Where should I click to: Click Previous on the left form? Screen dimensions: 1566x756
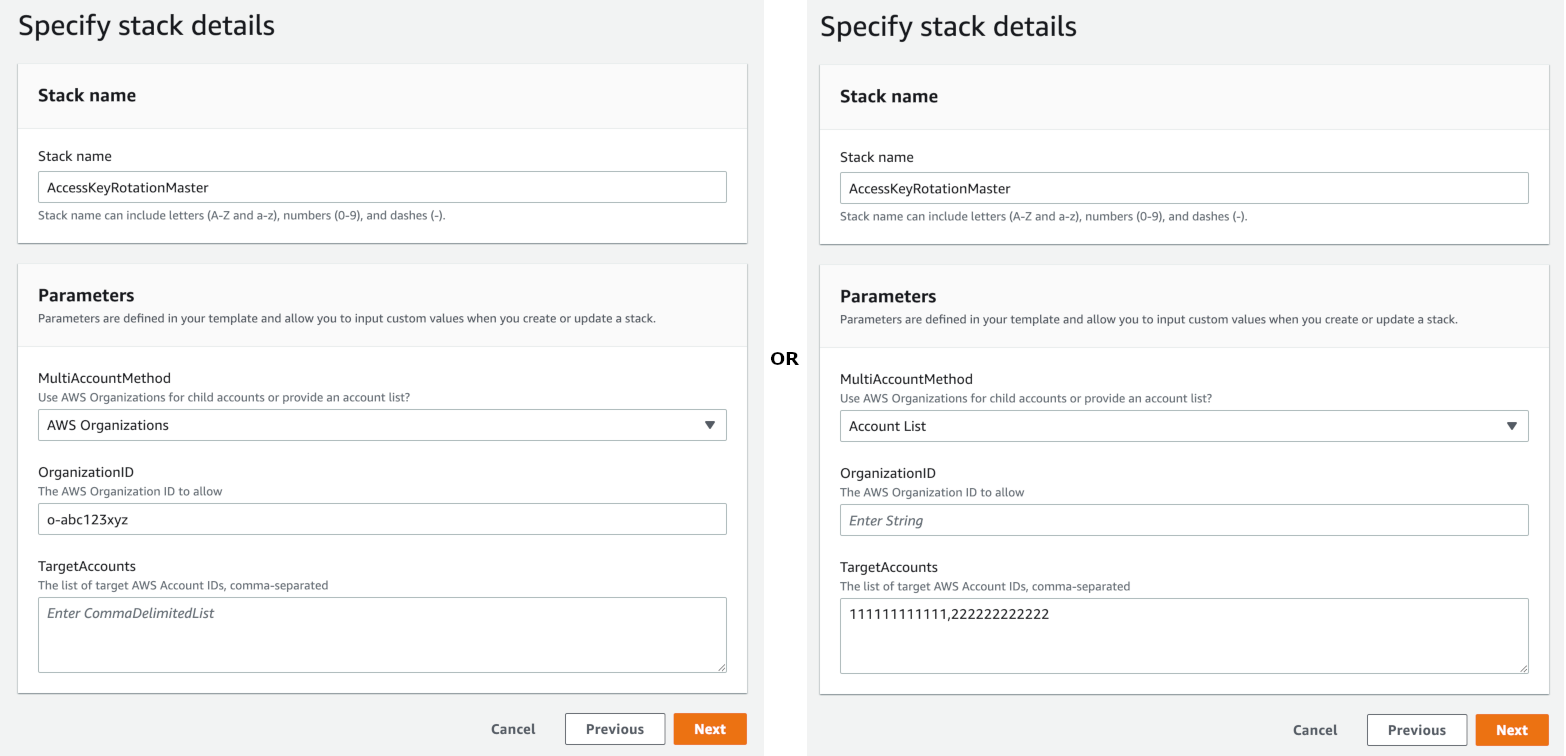615,729
